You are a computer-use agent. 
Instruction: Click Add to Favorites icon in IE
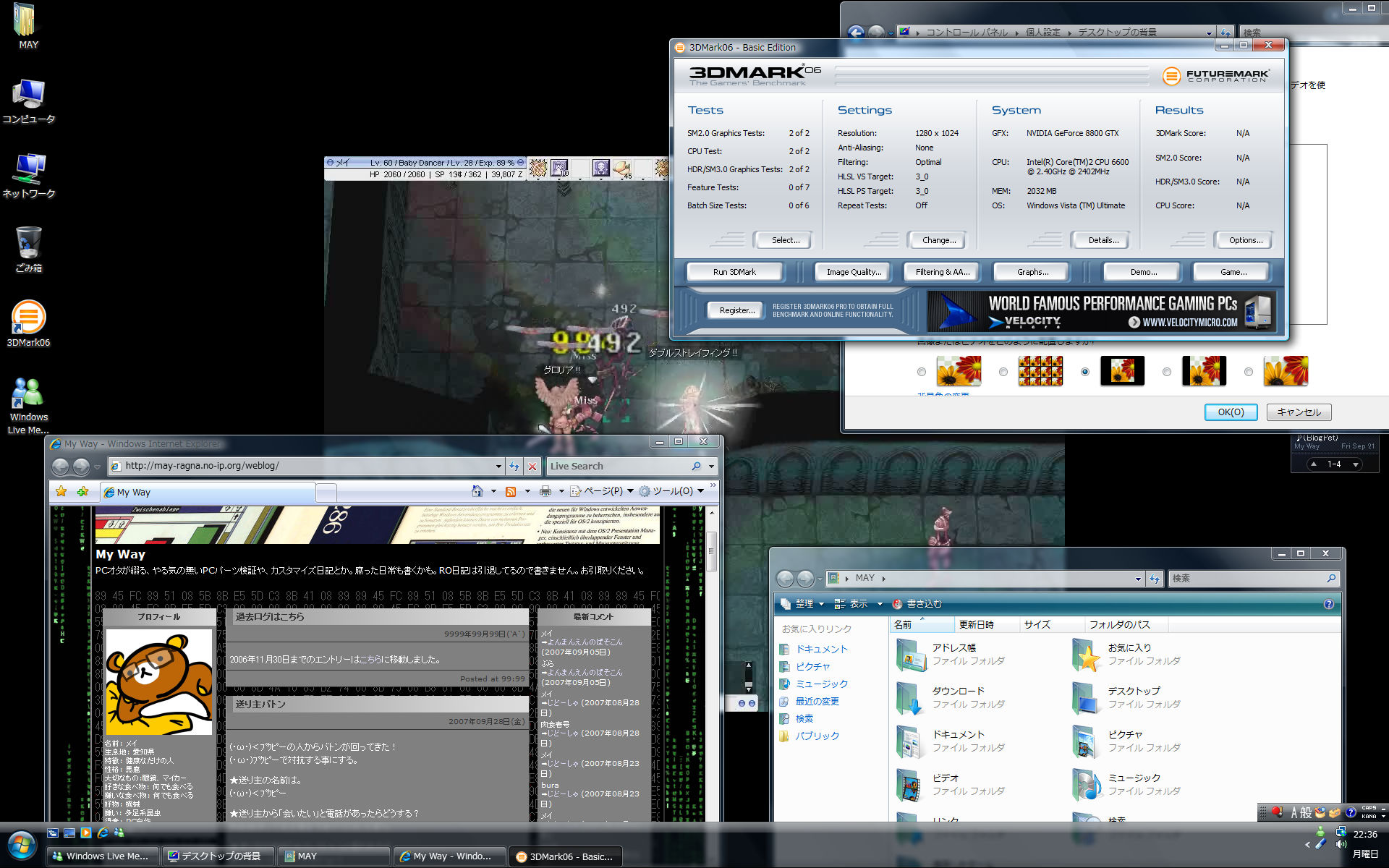point(82,492)
